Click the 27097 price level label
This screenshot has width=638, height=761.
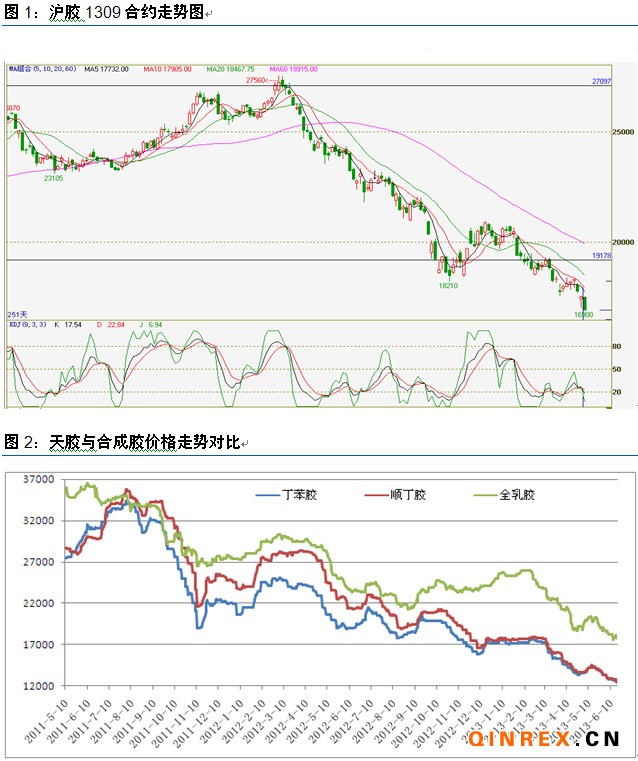point(601,80)
